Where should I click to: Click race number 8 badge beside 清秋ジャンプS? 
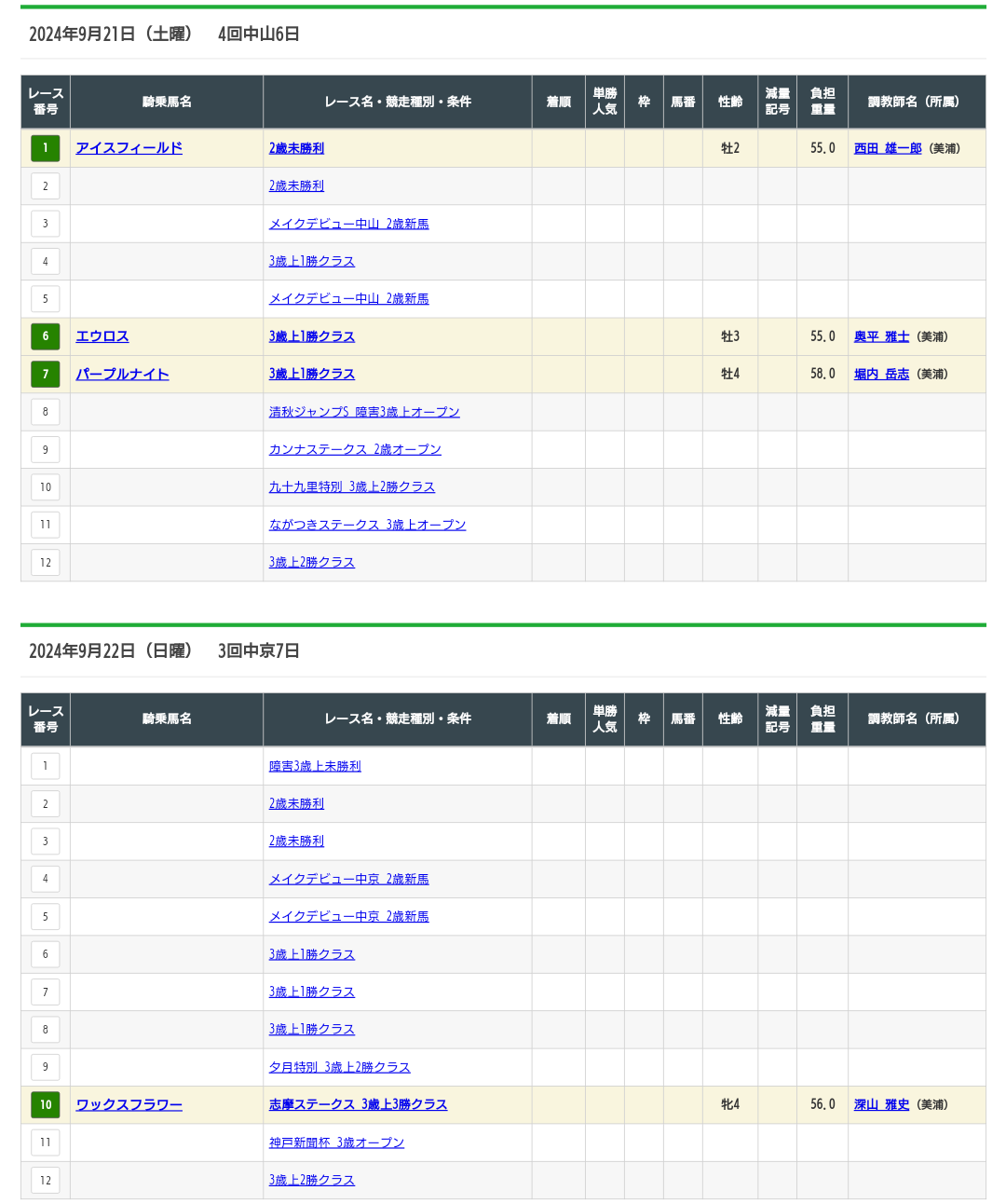46,412
